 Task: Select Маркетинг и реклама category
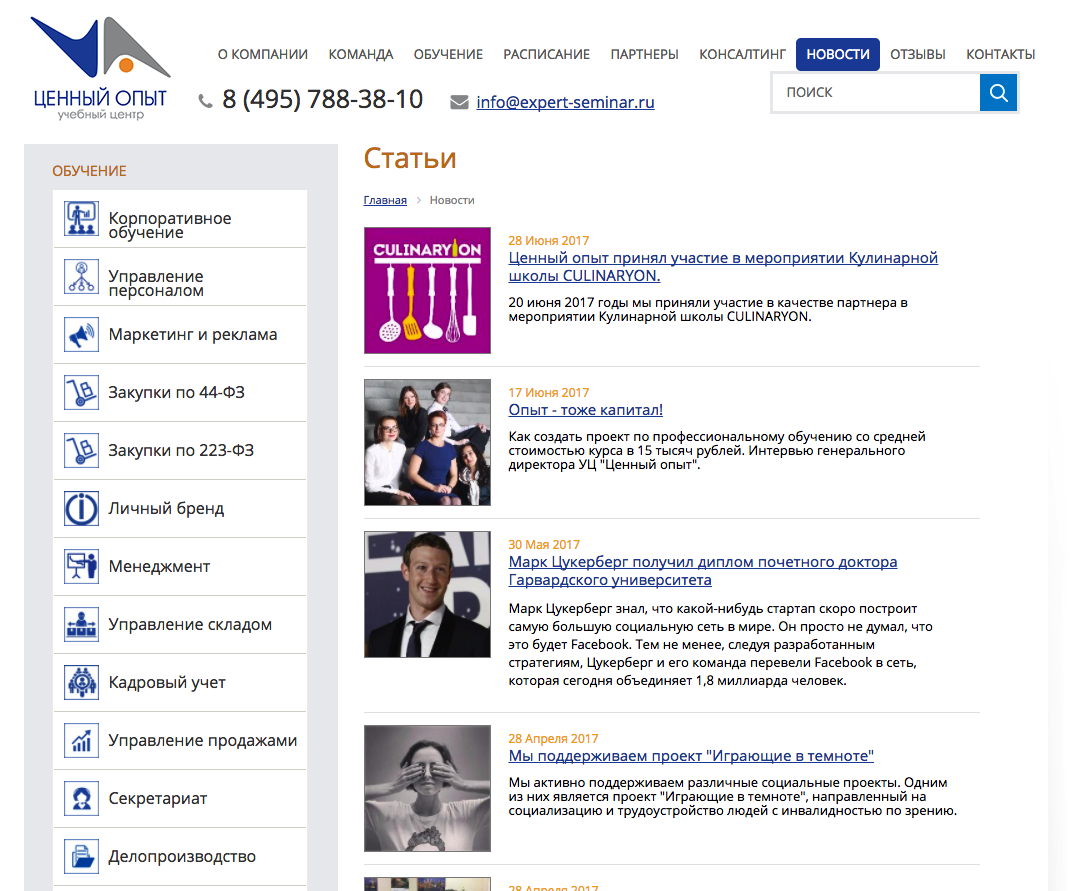point(180,334)
